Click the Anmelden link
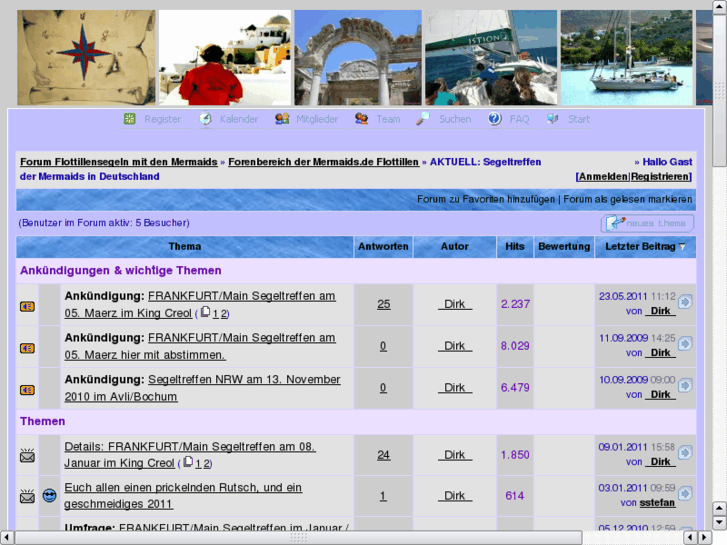The height and width of the screenshot is (545, 727). click(603, 177)
